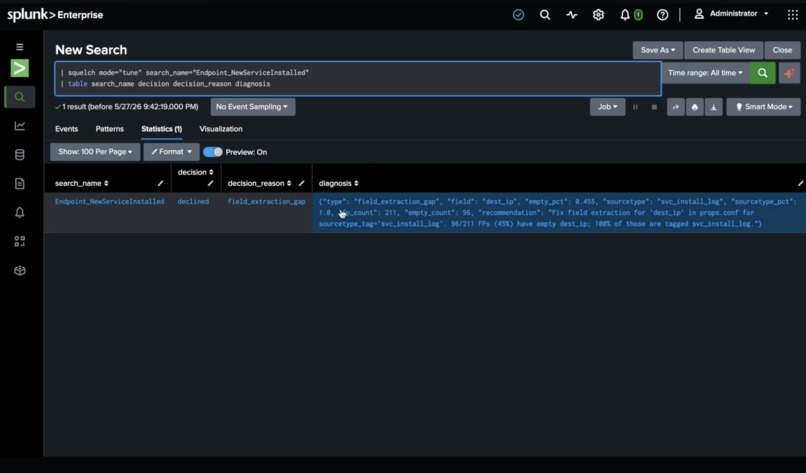Edit the diagnosis column with pencil icon
Image resolution: width=806 pixels, height=473 pixels.
coord(800,183)
